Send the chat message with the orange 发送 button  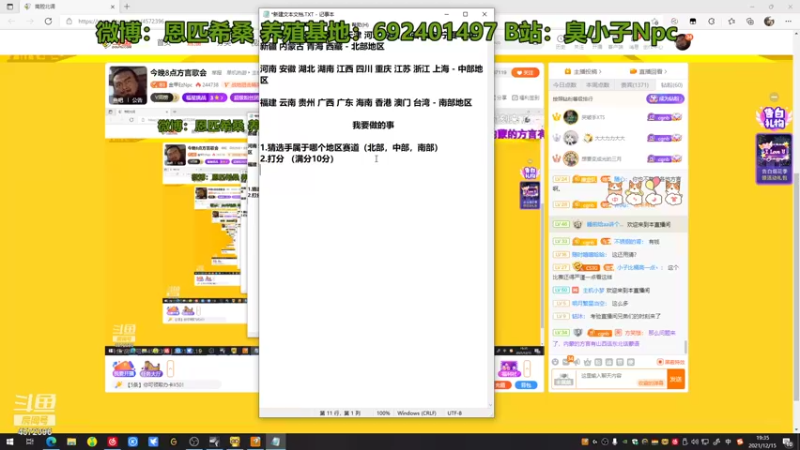(x=676, y=379)
